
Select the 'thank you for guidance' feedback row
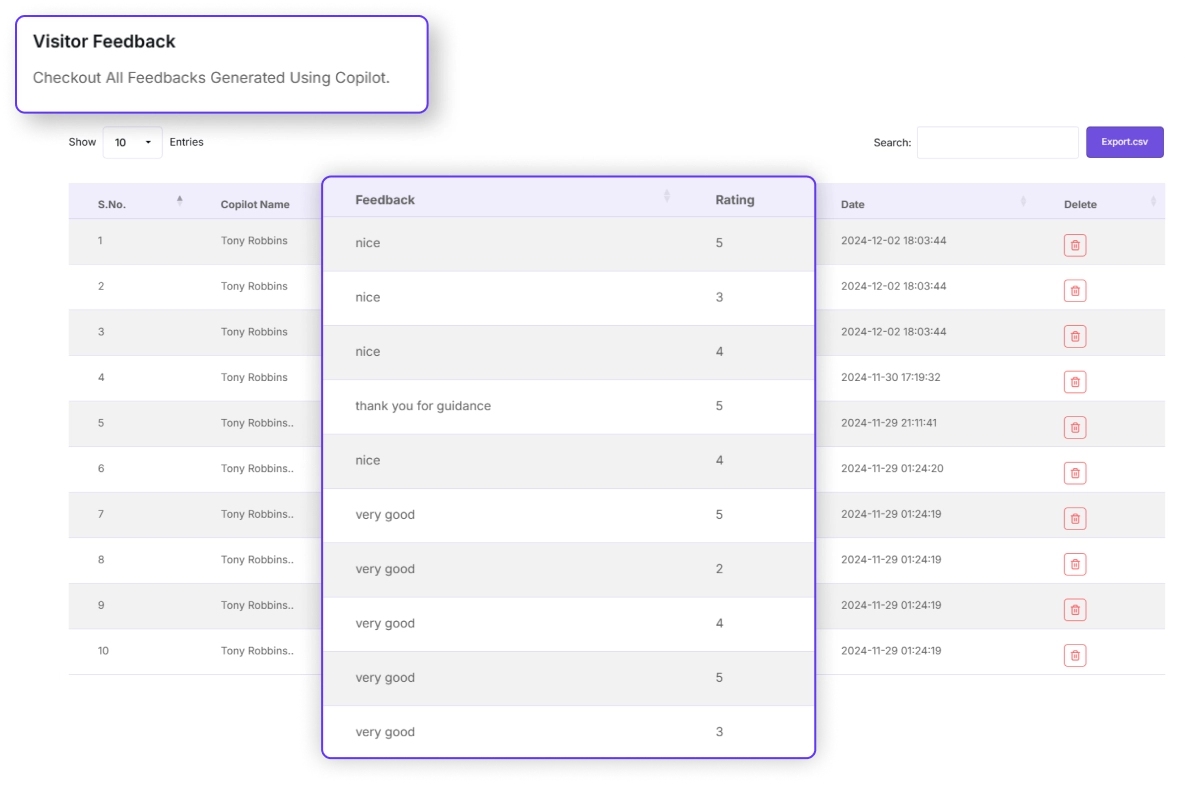click(423, 406)
